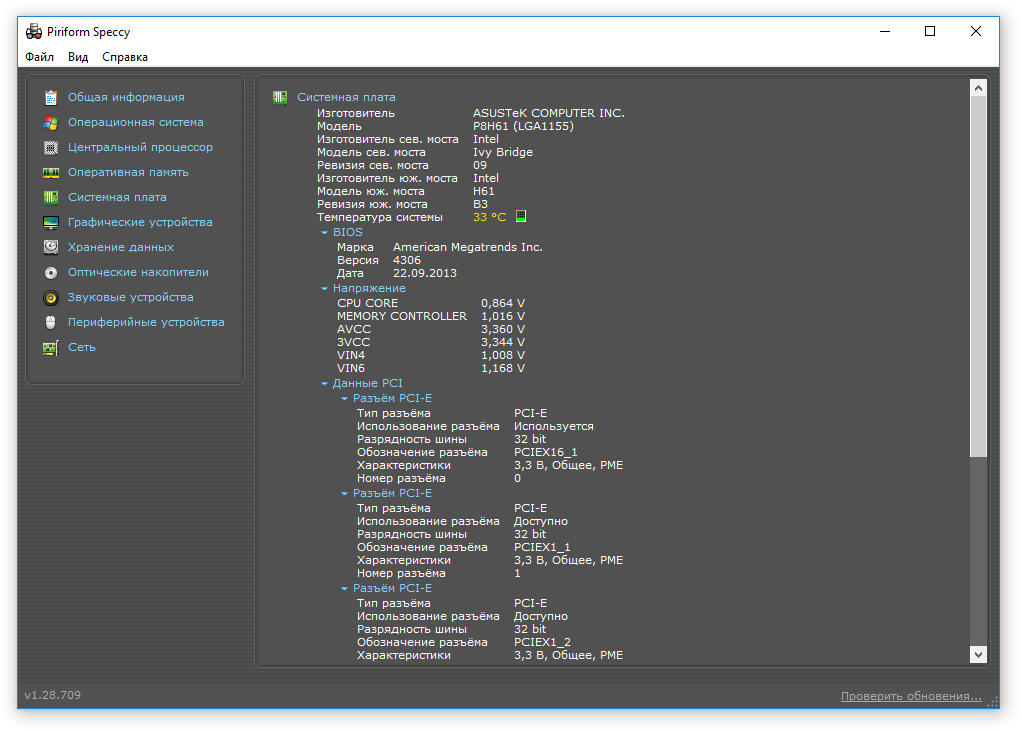This screenshot has width=1021, height=731.
Task: Open Общая информация section
Action: (x=126, y=97)
